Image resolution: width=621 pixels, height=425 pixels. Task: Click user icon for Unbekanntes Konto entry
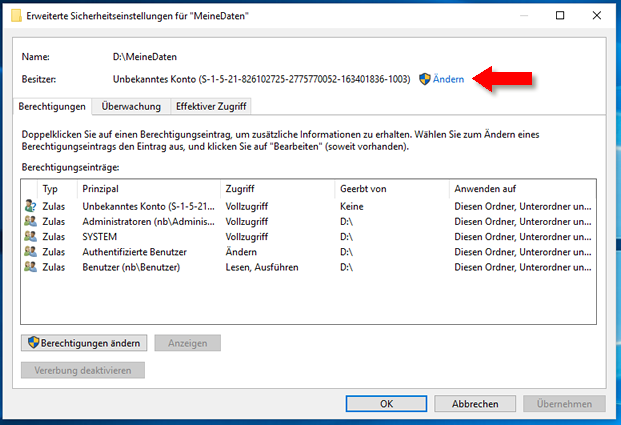tap(30, 205)
